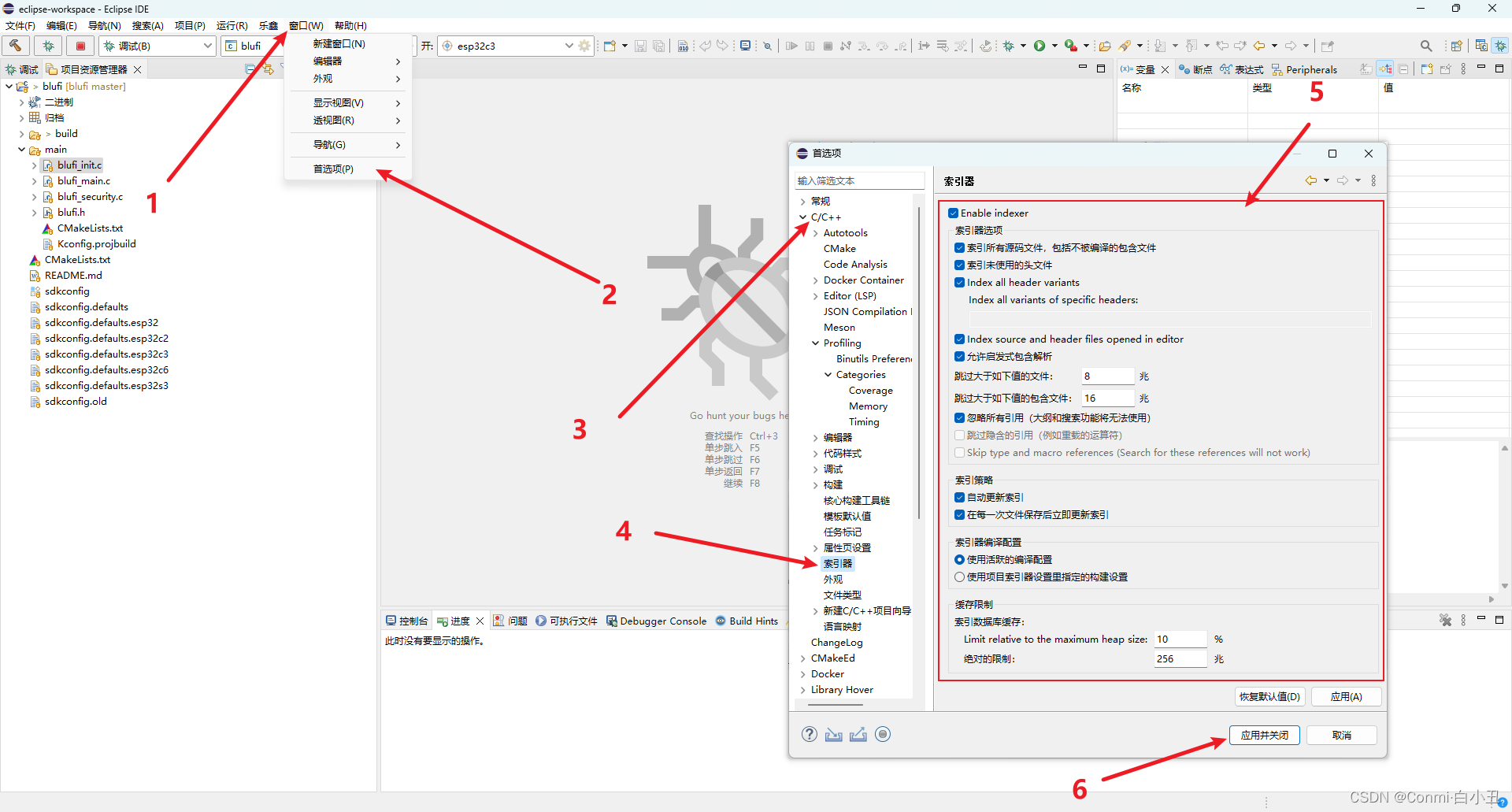Open the Debugger Console tab
The image size is (1512, 812).
(x=656, y=621)
